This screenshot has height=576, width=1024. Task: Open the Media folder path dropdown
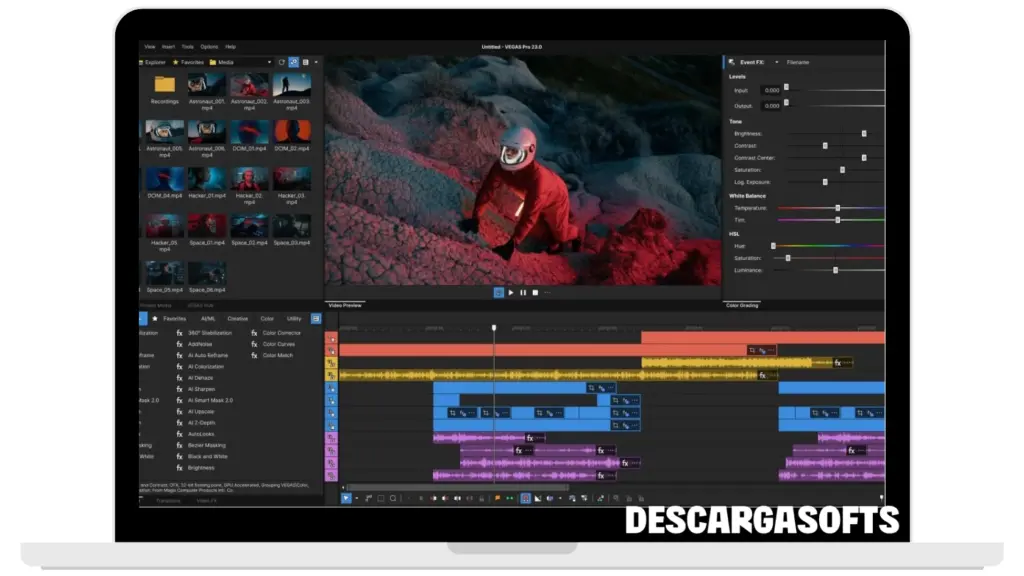[270, 62]
